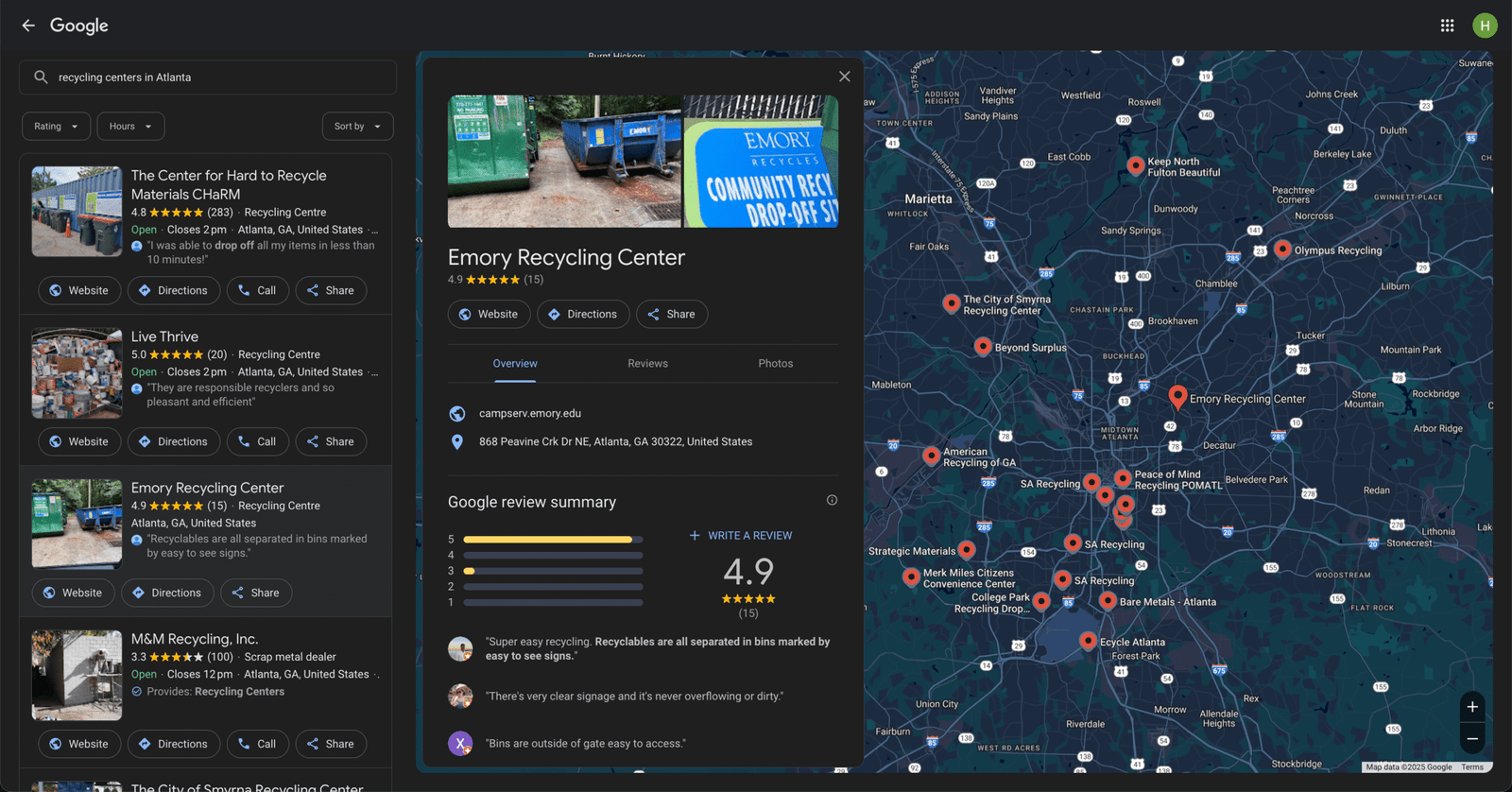The image size is (1512, 792).
Task: Select American Recycling of GA pin
Action: [931, 456]
